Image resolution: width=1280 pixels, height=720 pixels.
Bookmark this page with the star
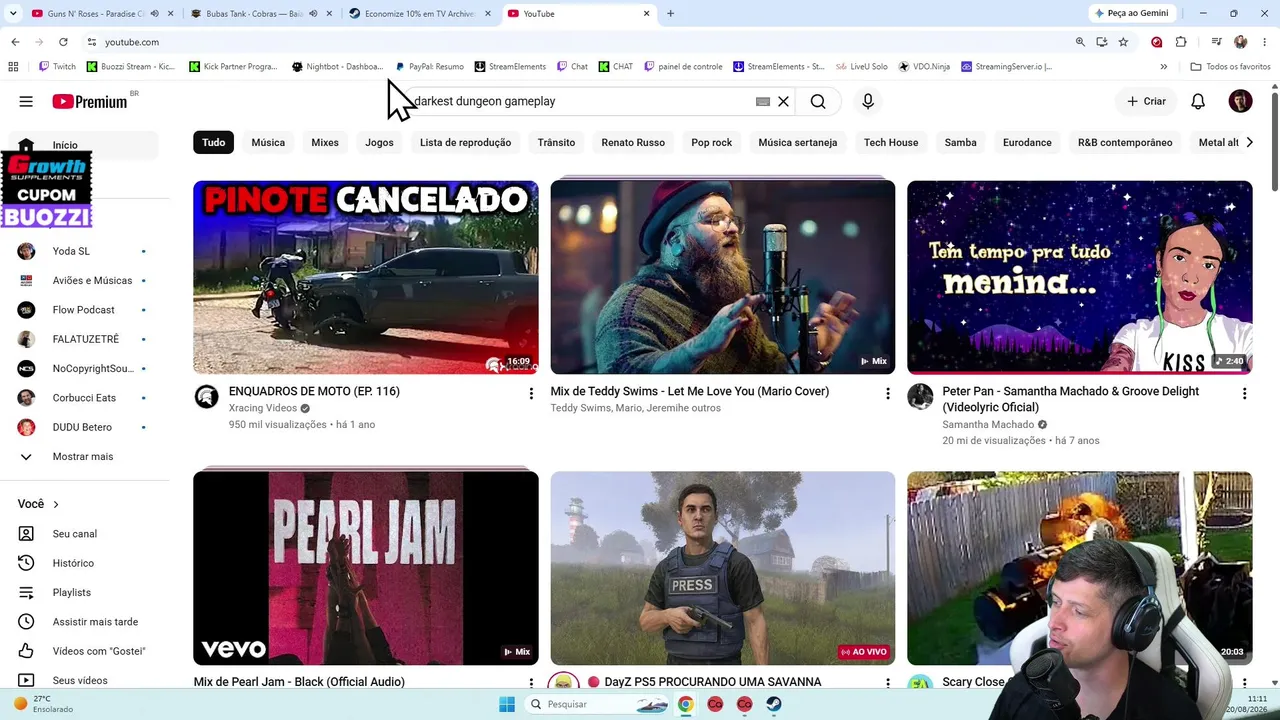[1123, 42]
